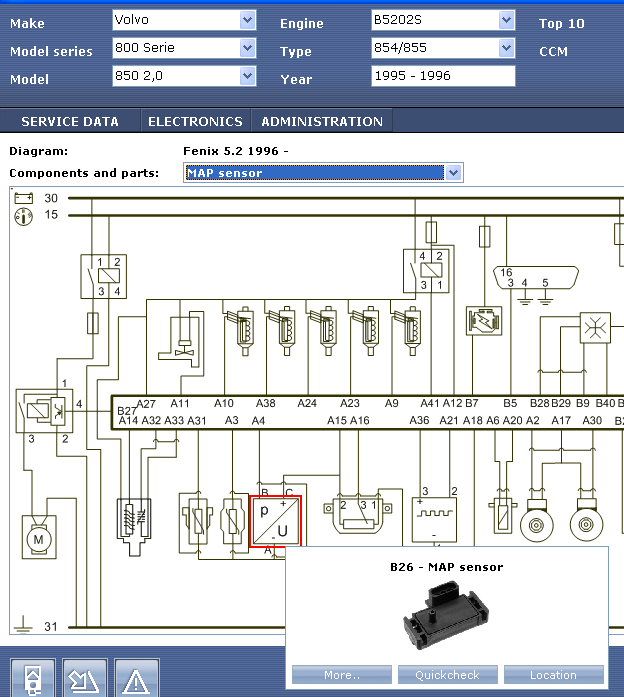Open the Model dropdown showing 850 2,0
The width and height of the screenshot is (624, 697).
click(x=184, y=76)
